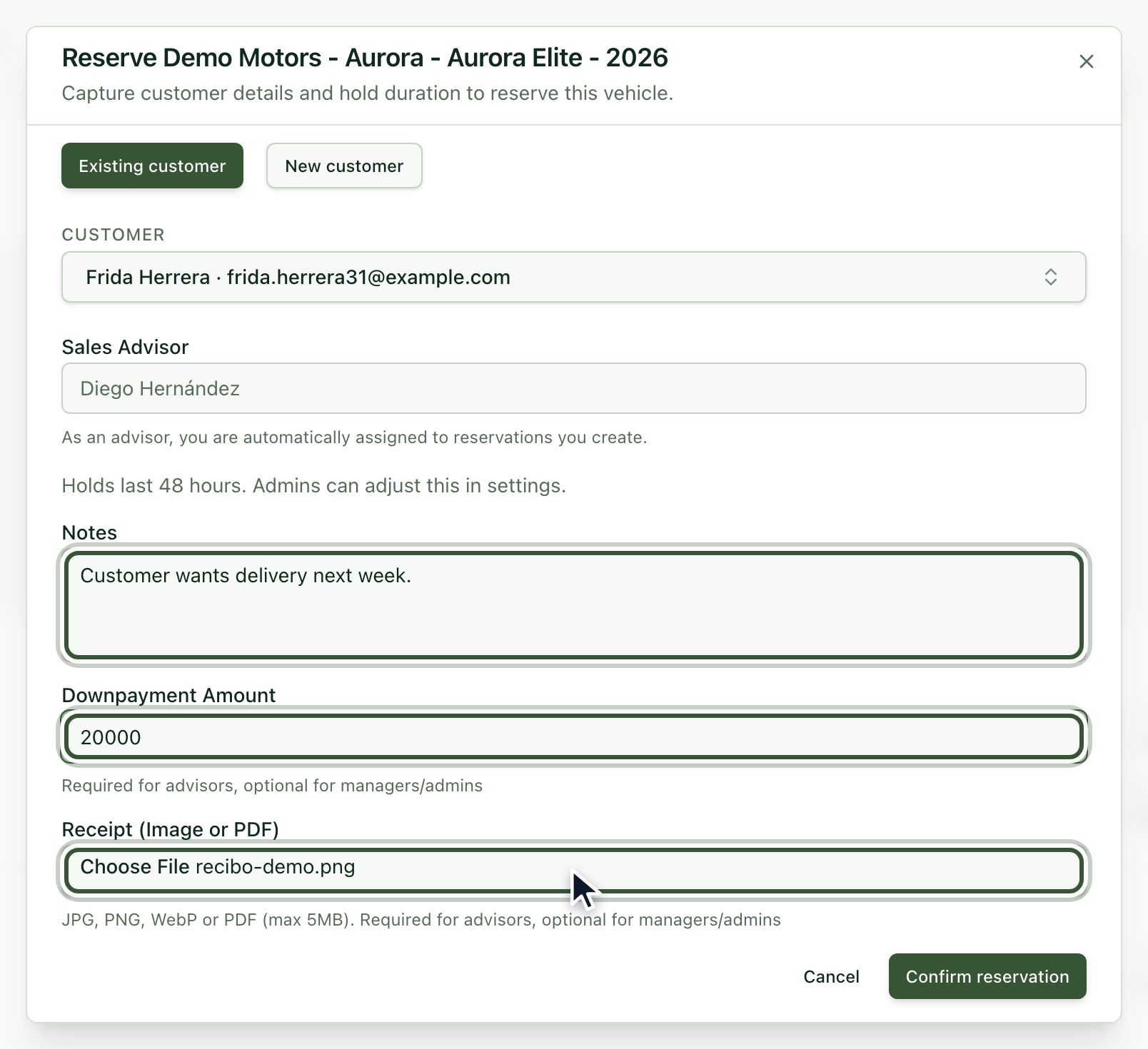1148x1049 pixels.
Task: Select the Existing customer tab
Action: point(152,166)
